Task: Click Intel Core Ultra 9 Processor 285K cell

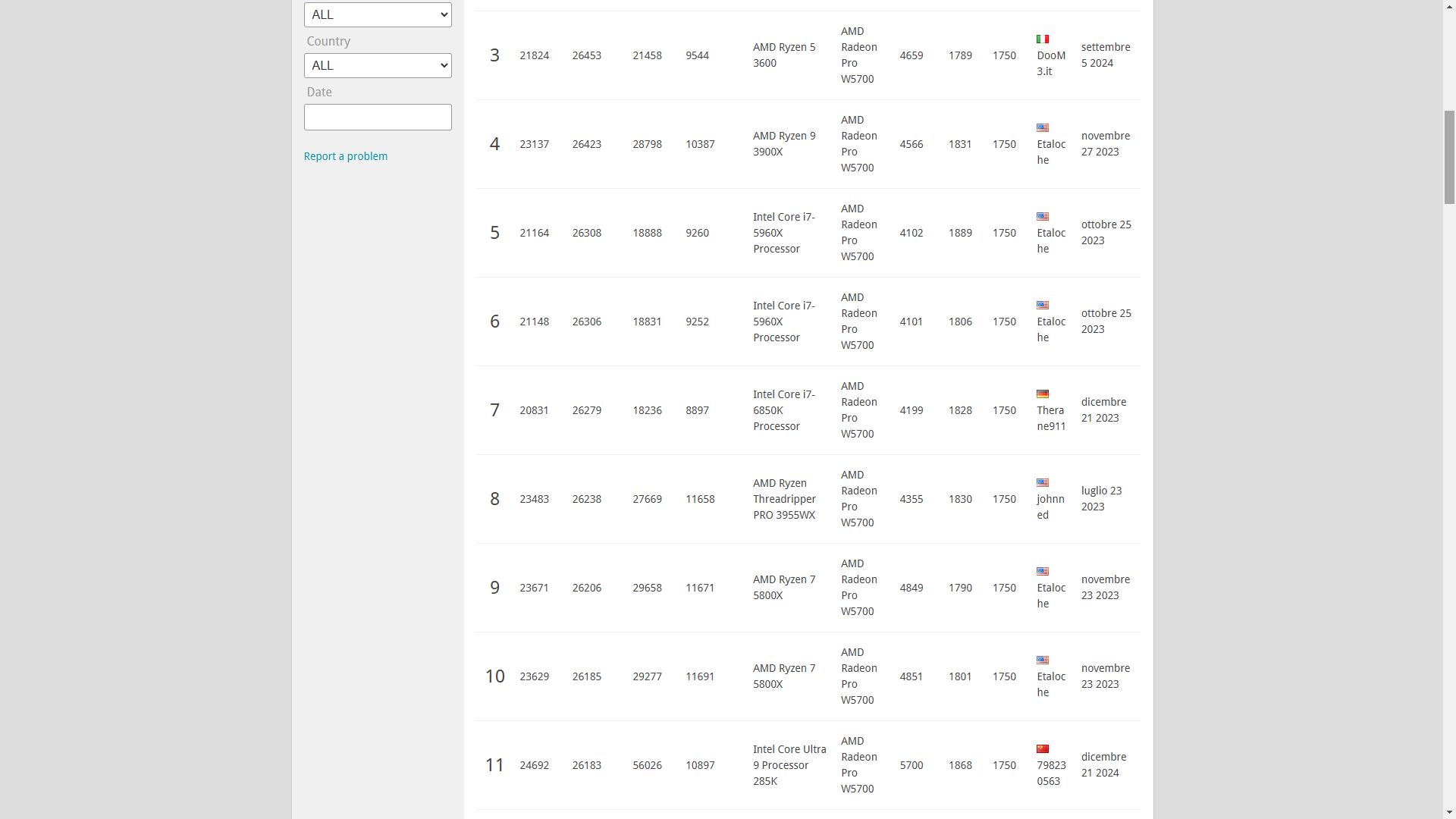Action: (x=789, y=765)
